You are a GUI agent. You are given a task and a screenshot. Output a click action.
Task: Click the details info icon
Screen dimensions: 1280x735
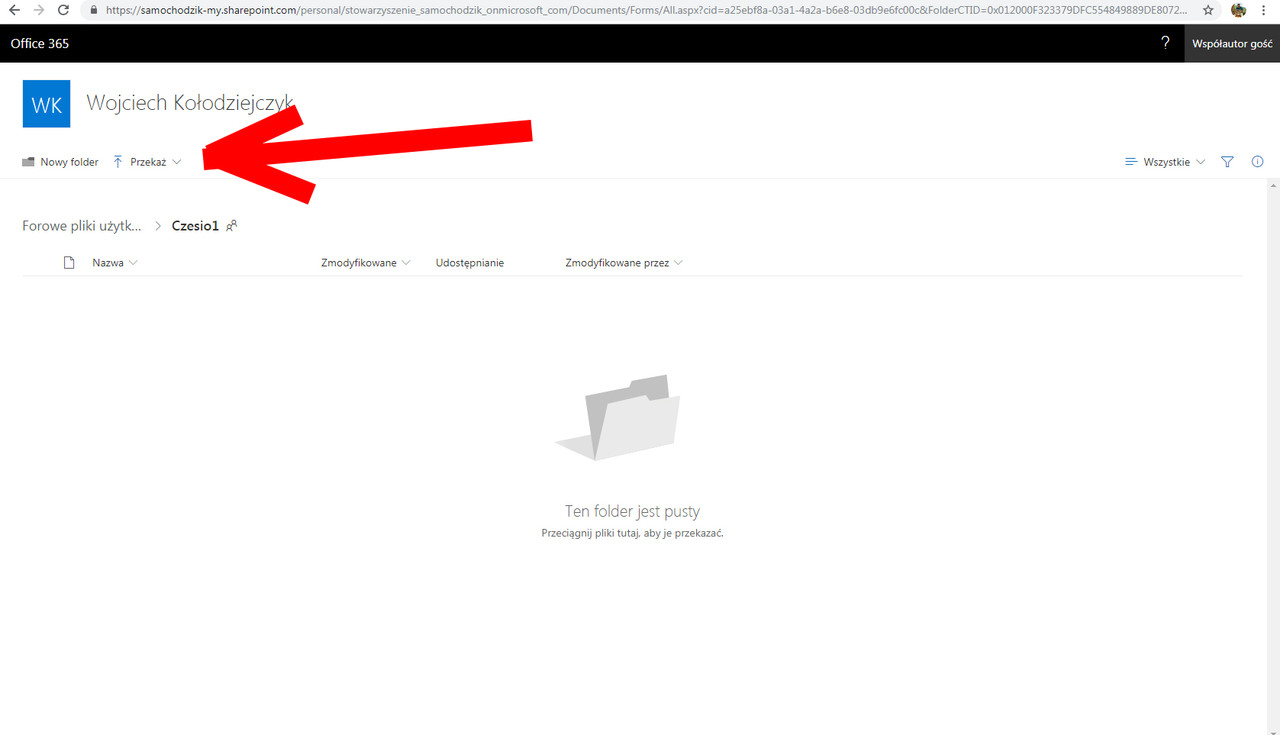click(1257, 161)
